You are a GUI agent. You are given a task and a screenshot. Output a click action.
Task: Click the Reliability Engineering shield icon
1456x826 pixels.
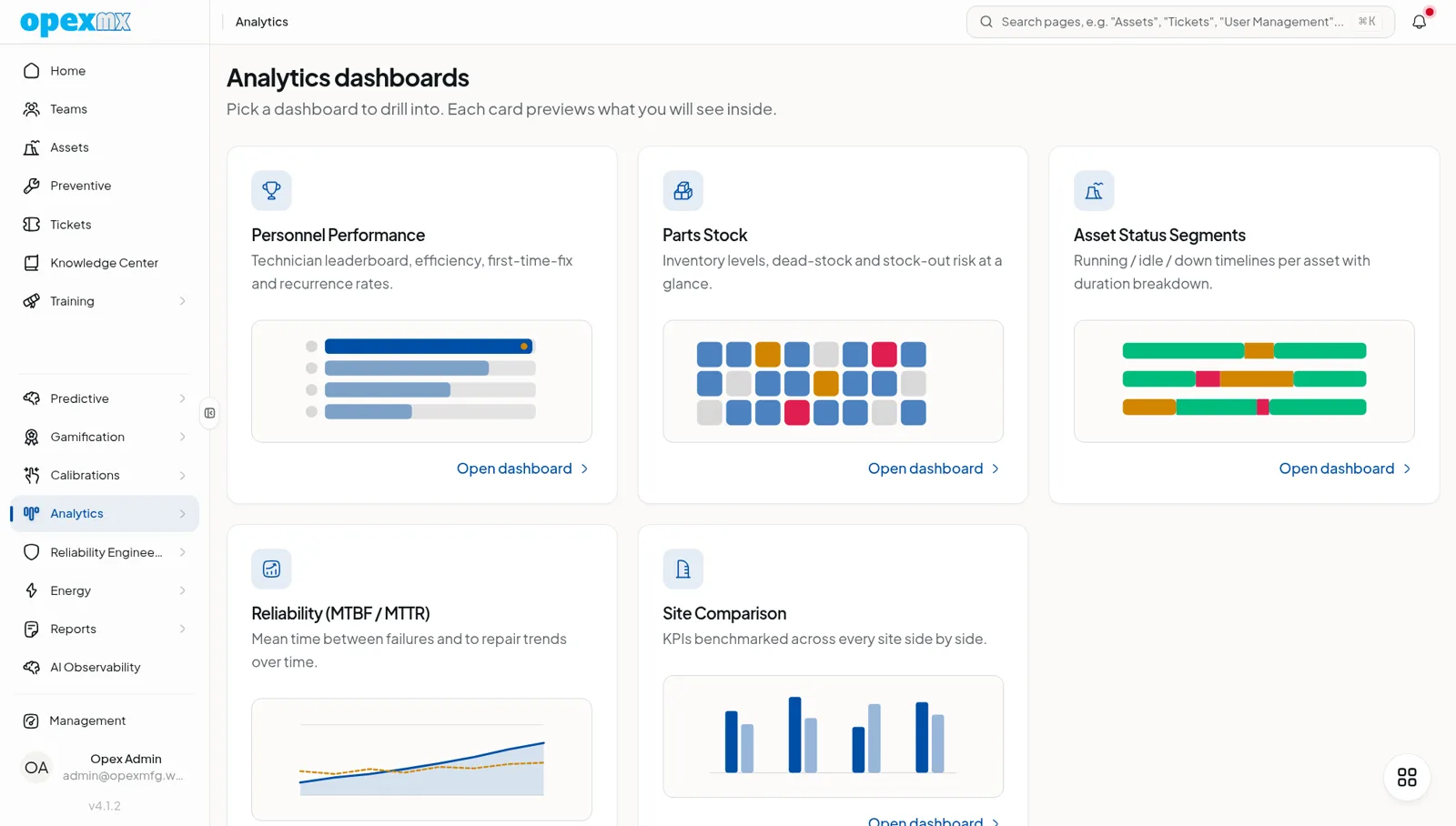tap(32, 552)
